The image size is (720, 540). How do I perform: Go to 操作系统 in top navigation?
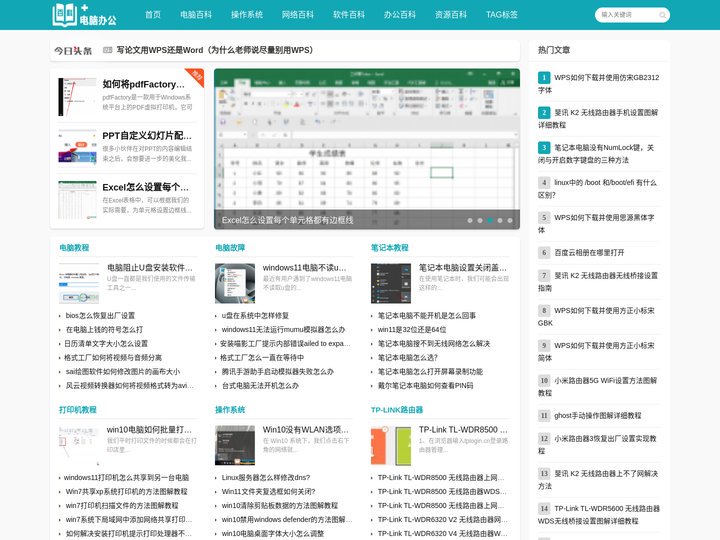tap(247, 15)
